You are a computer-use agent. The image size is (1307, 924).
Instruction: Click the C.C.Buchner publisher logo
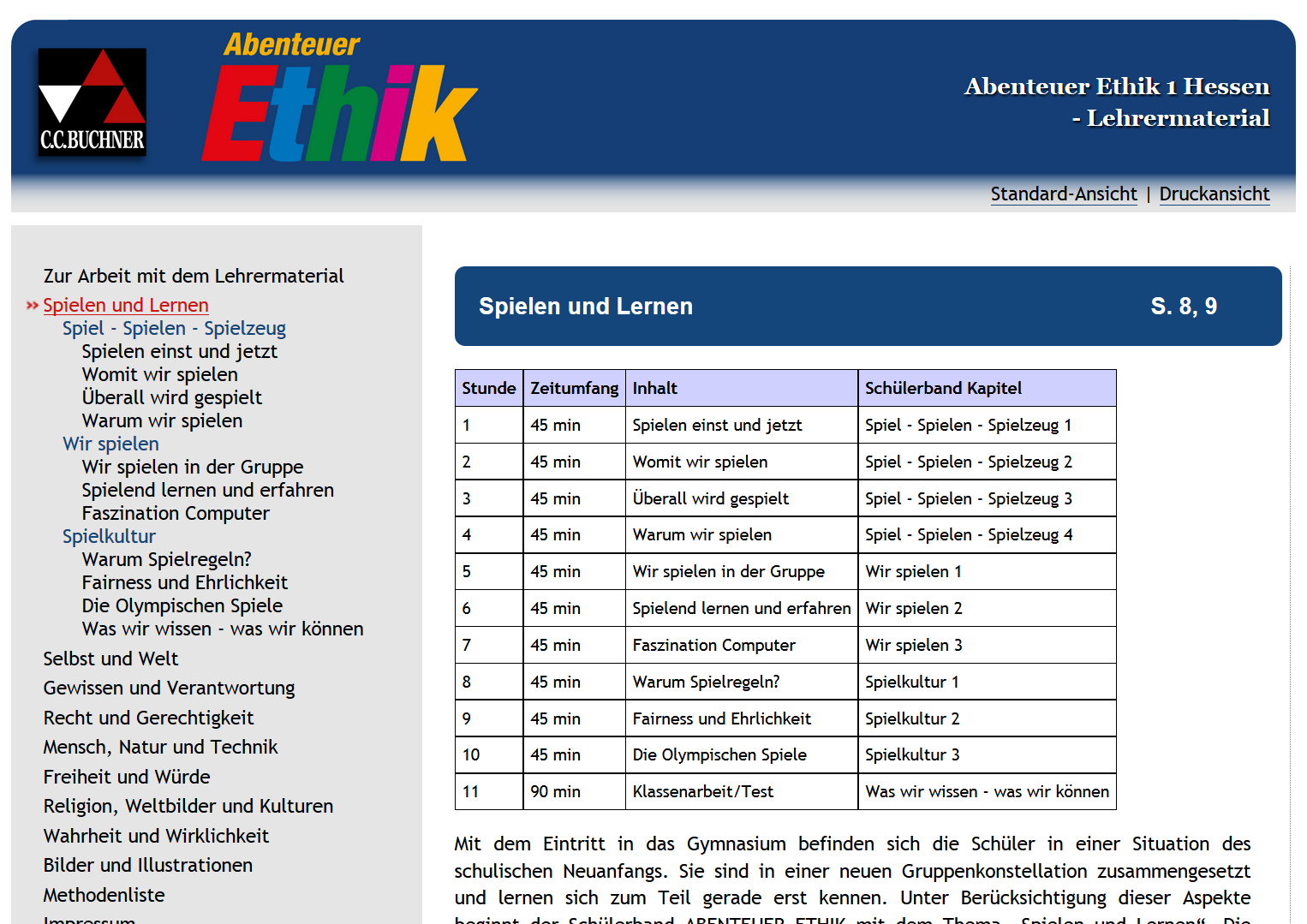93,103
